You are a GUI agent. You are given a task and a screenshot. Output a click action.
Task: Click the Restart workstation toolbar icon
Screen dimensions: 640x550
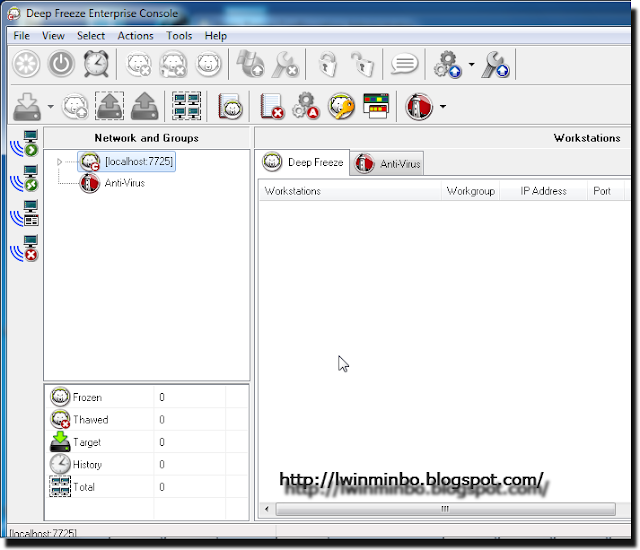pyautogui.click(x=27, y=64)
